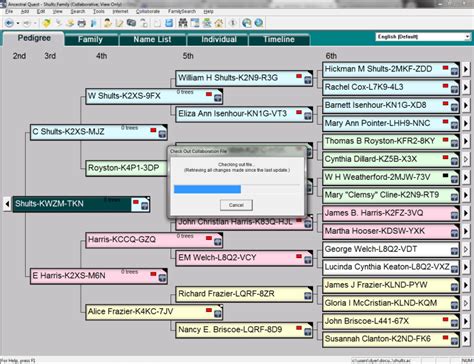Click FamilySearch icon in Hickman M Shults box
The image size is (474, 364).
(454, 71)
